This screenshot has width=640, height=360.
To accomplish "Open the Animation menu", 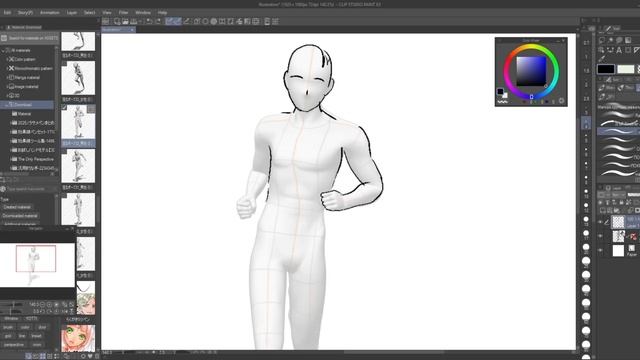I will pos(49,13).
